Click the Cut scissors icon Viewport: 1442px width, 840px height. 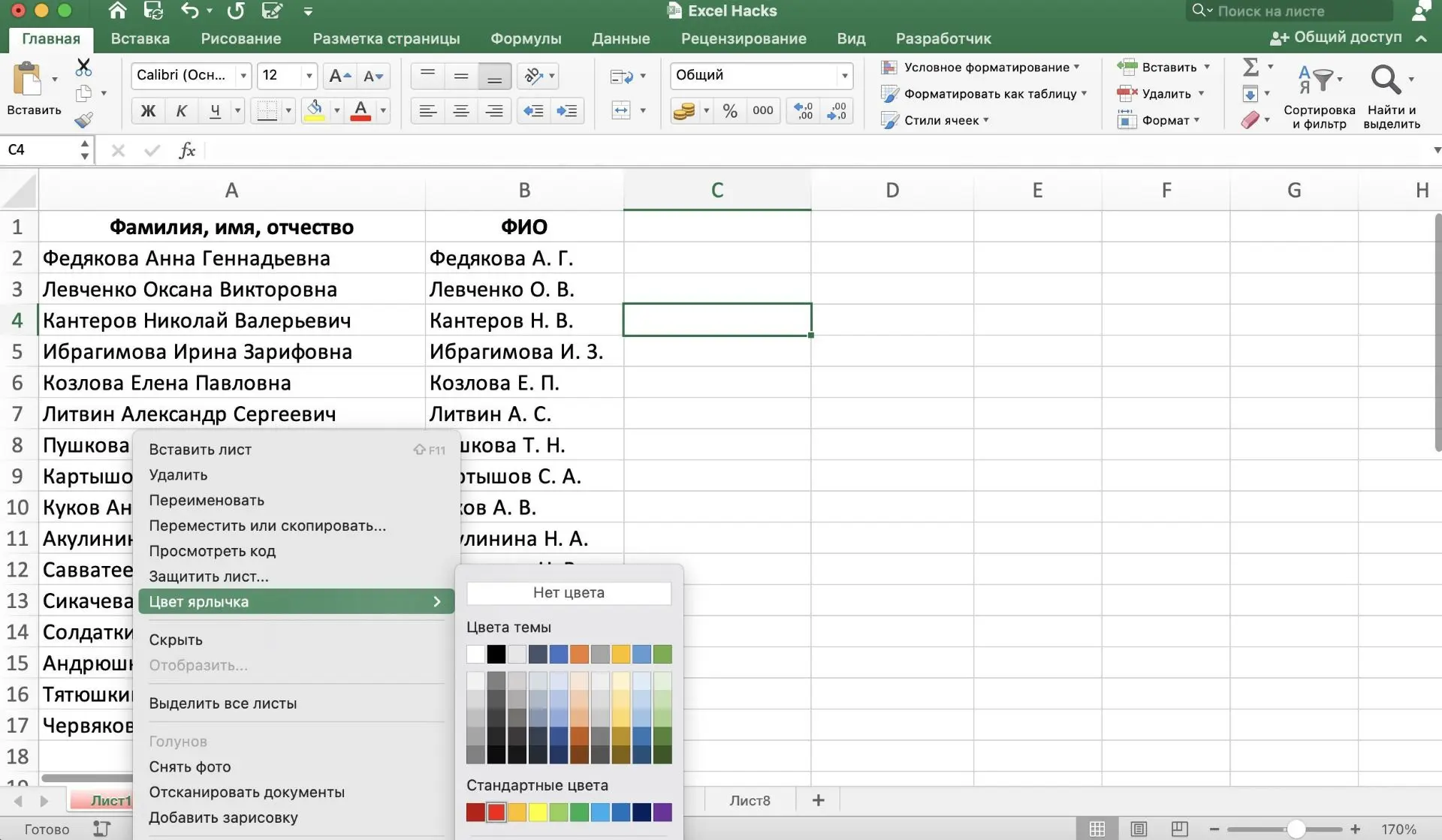tap(83, 68)
